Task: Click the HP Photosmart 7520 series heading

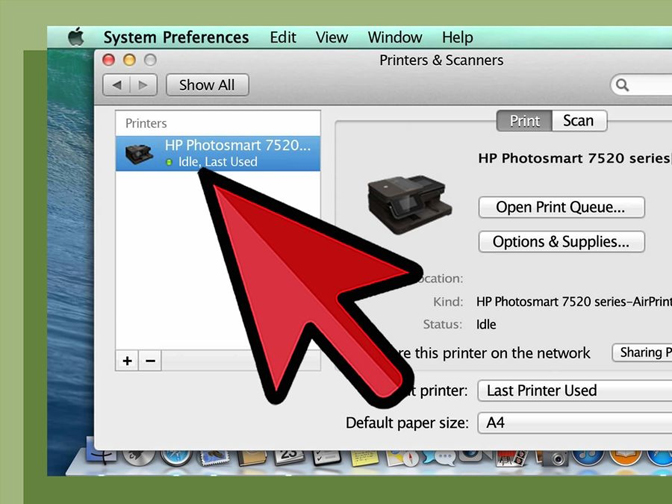Action: pyautogui.click(x=574, y=158)
